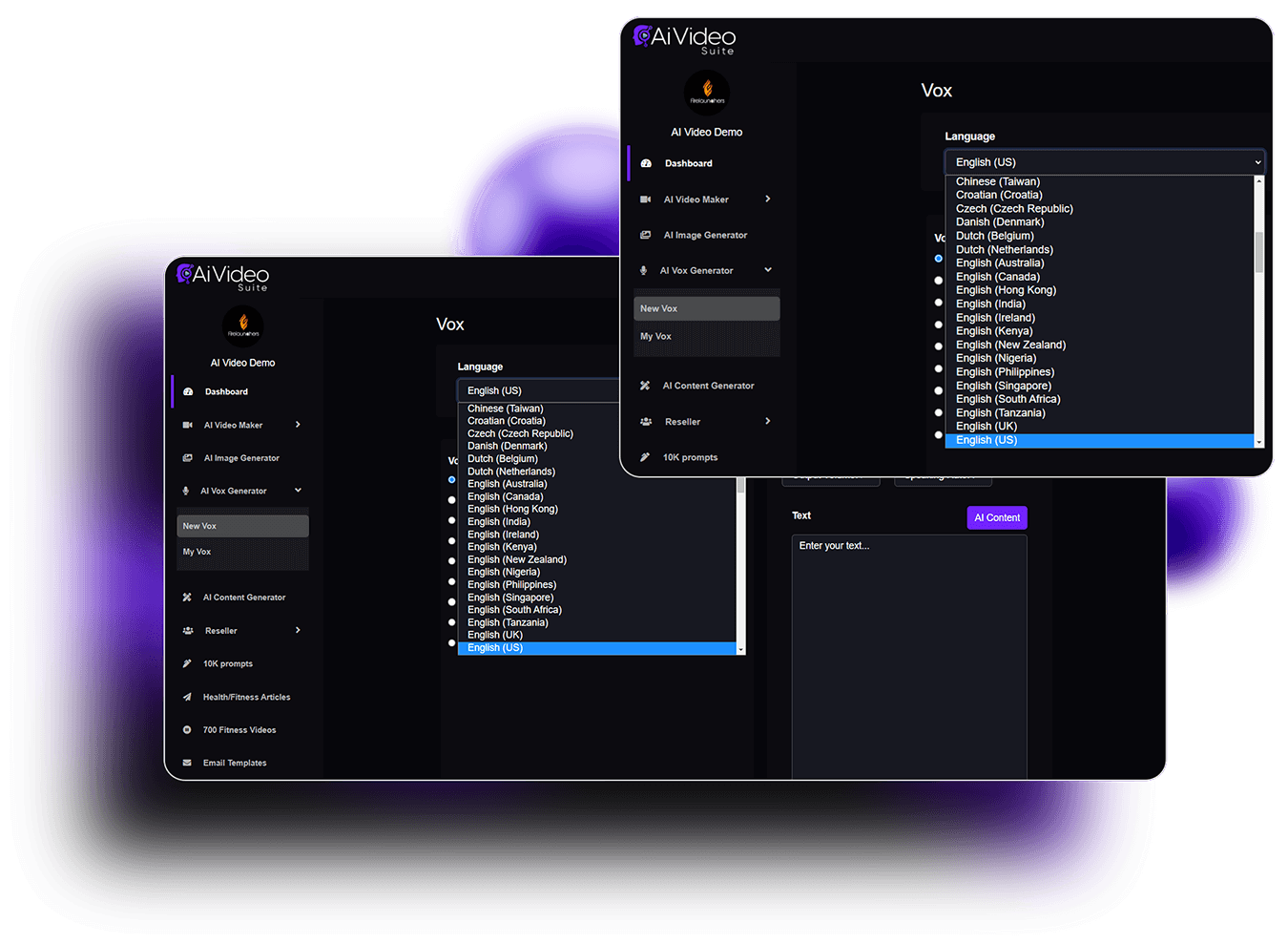Click Health/Fitness Articles paper-plane icon
The height and width of the screenshot is (944, 1288).
pos(187,697)
